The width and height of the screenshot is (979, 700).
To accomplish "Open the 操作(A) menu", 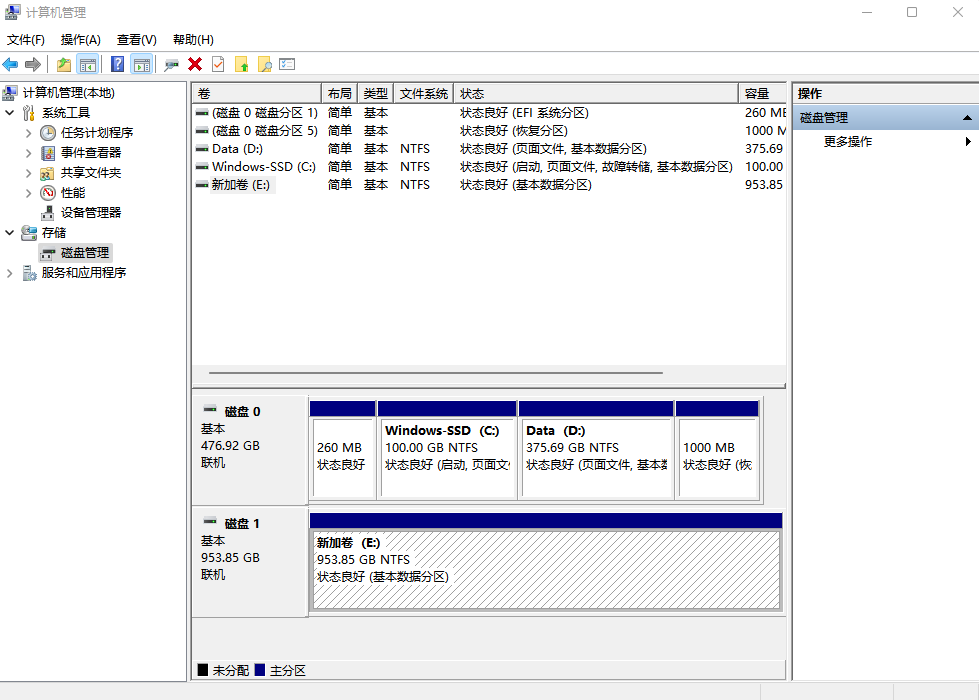I will point(81,40).
